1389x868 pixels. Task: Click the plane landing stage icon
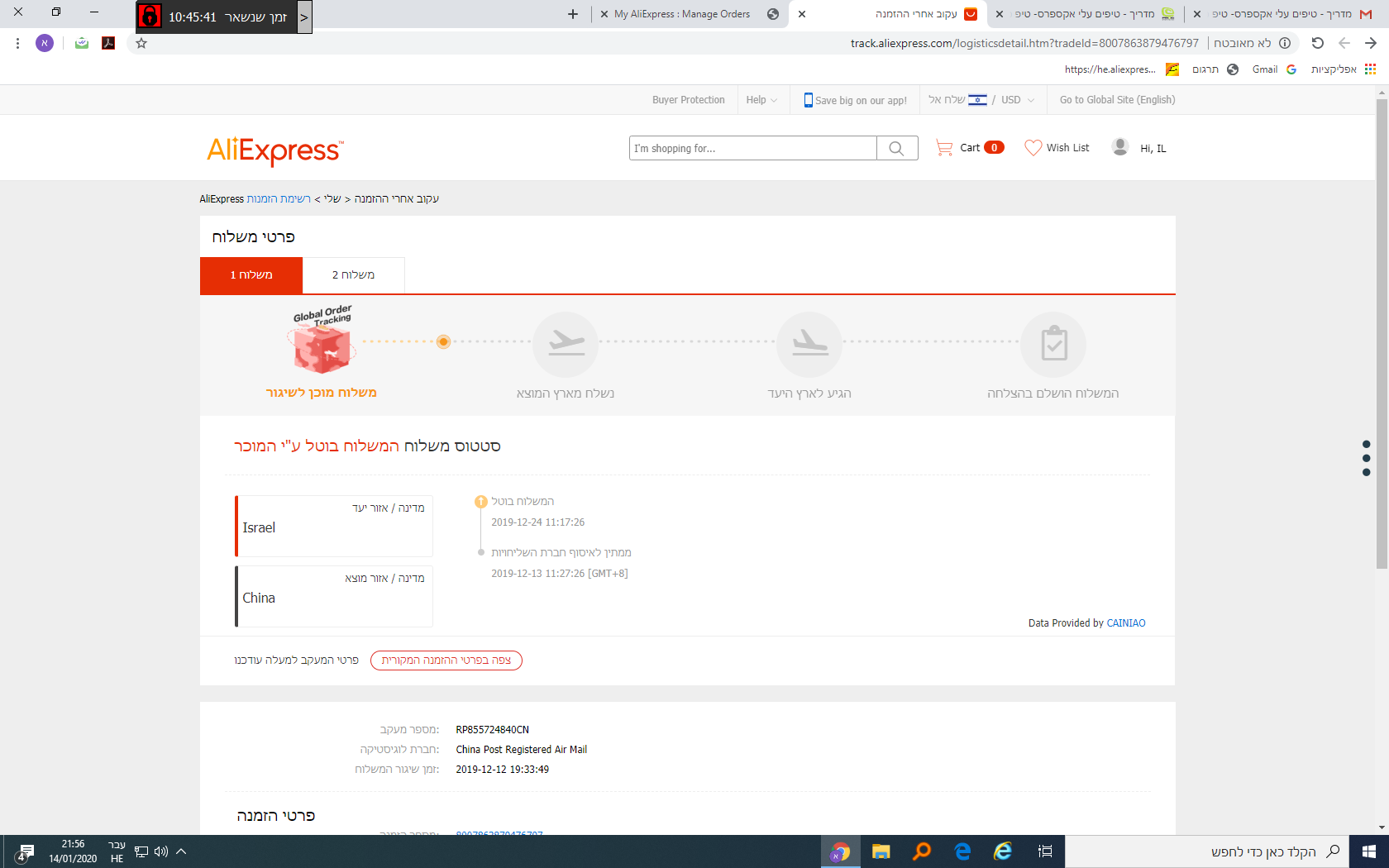[810, 344]
